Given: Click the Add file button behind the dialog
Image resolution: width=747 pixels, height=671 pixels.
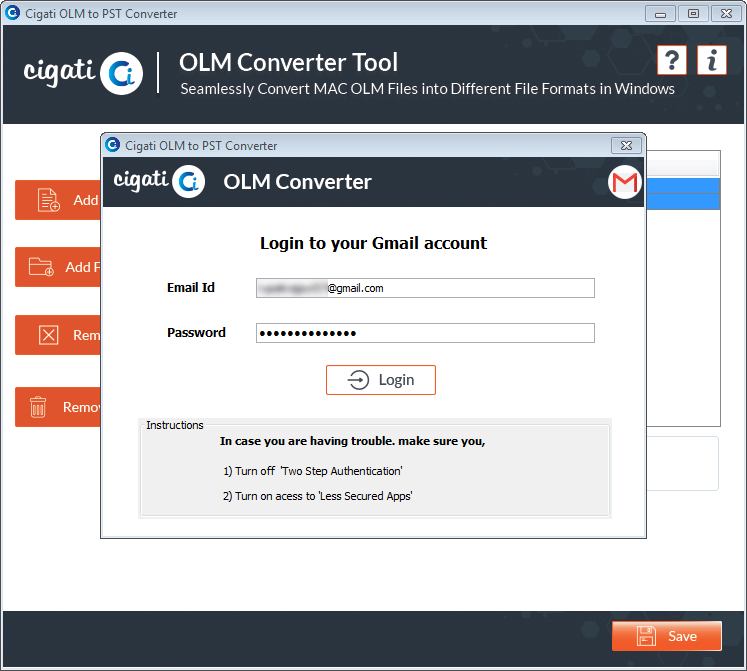Looking at the screenshot, I should click(x=58, y=200).
